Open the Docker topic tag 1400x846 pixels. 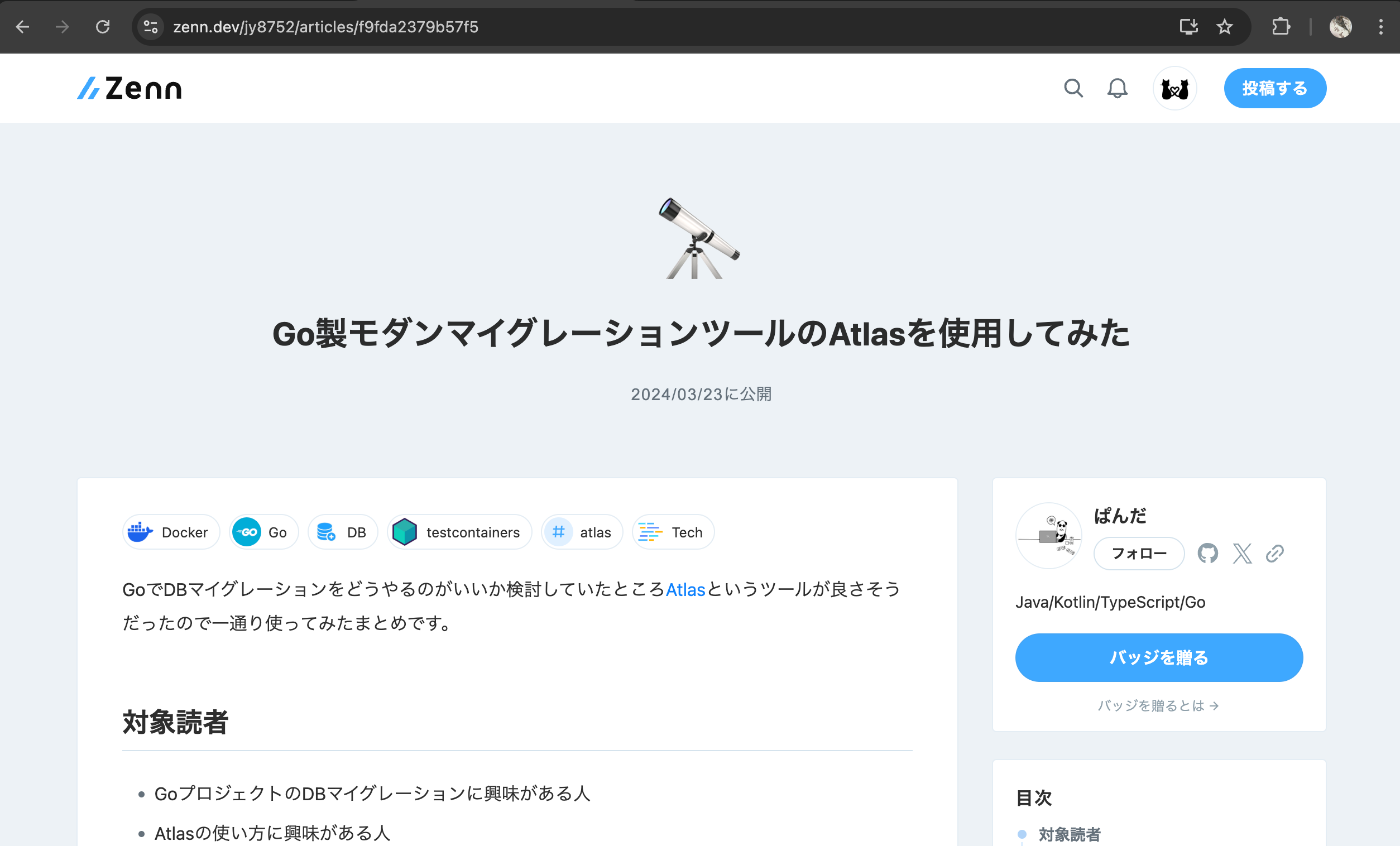(171, 532)
